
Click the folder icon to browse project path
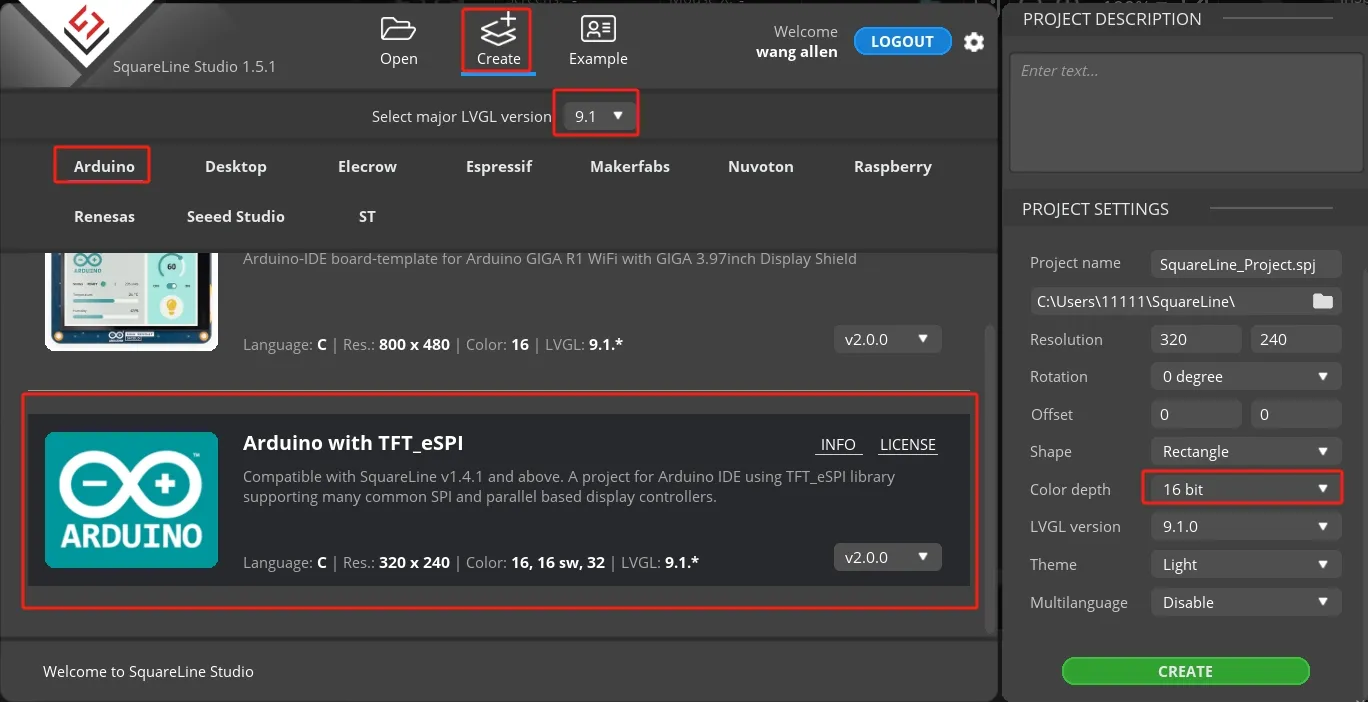click(1322, 301)
